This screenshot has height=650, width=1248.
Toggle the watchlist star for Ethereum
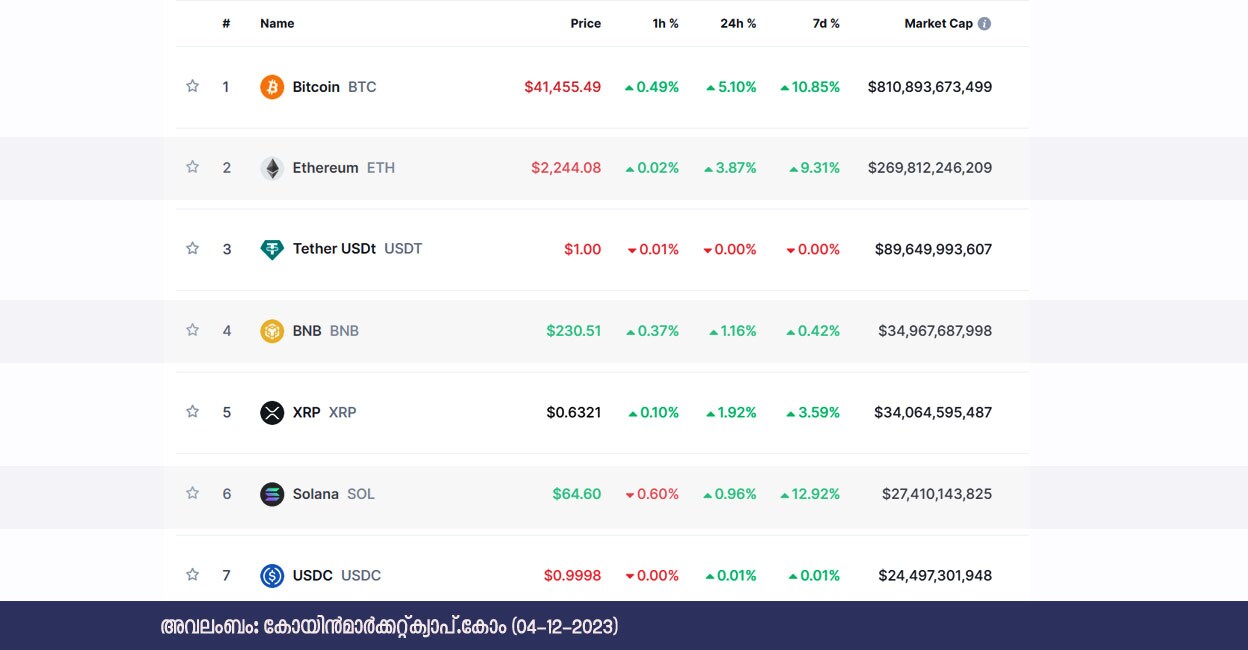(x=193, y=167)
